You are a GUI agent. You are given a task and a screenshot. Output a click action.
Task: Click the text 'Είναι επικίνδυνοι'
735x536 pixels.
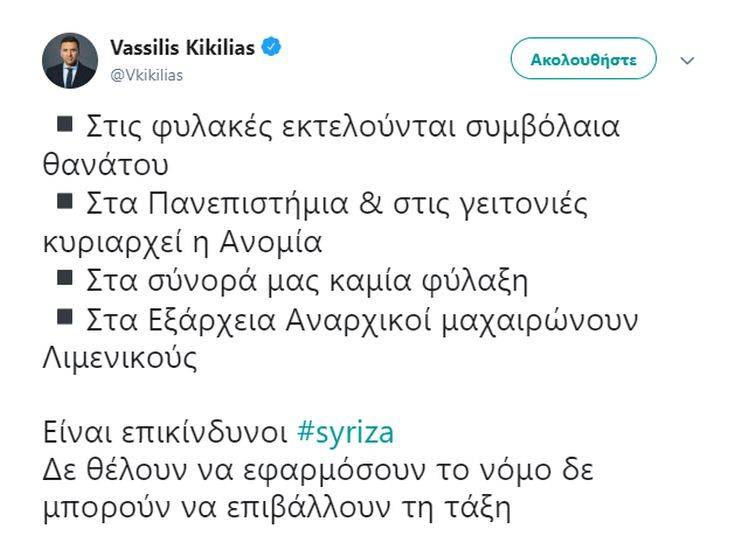[x=166, y=432]
